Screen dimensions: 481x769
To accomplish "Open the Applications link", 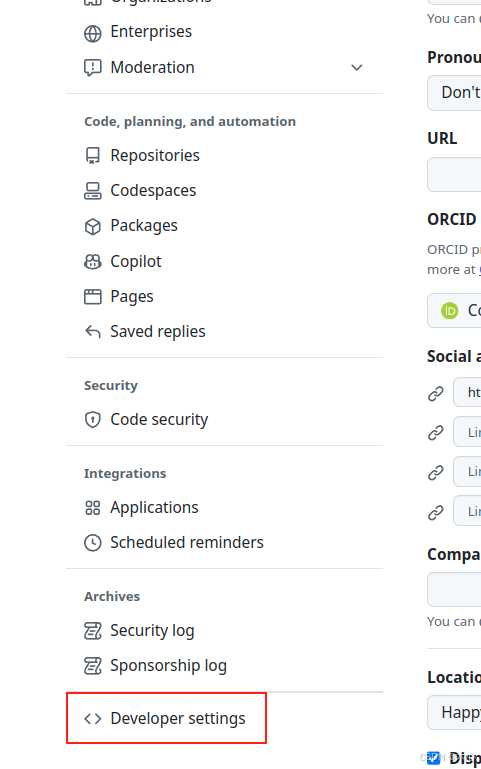I will [x=154, y=508].
